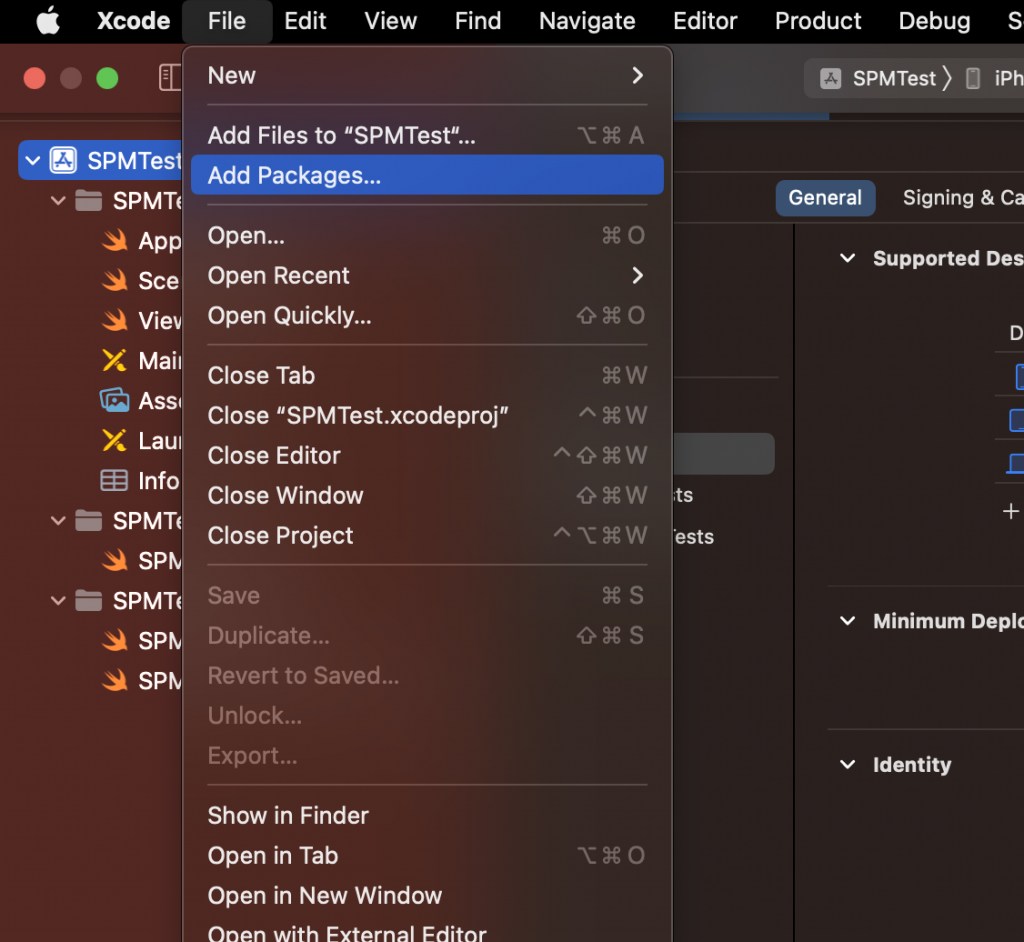The height and width of the screenshot is (942, 1024).
Task: Choose Close Window
Action: tap(427, 495)
